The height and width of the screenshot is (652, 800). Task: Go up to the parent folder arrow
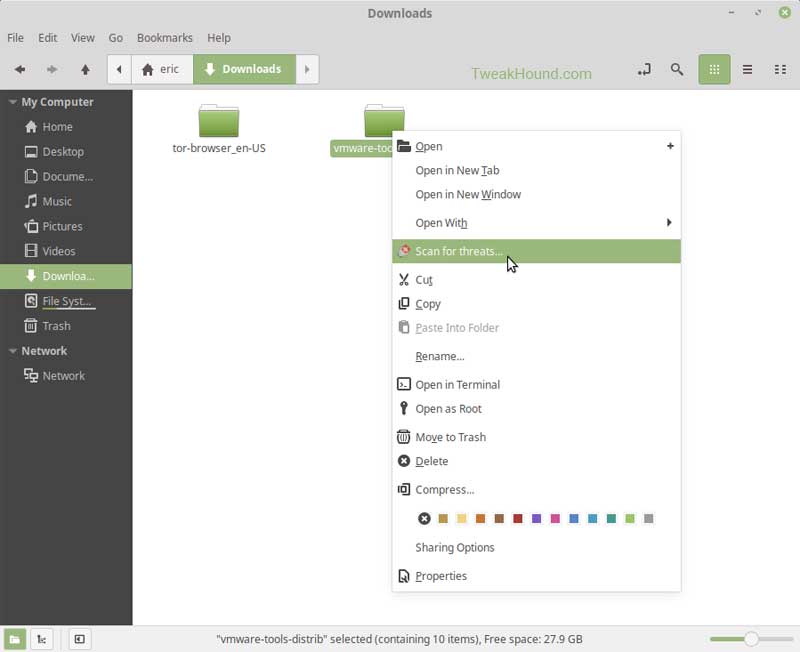(x=85, y=69)
